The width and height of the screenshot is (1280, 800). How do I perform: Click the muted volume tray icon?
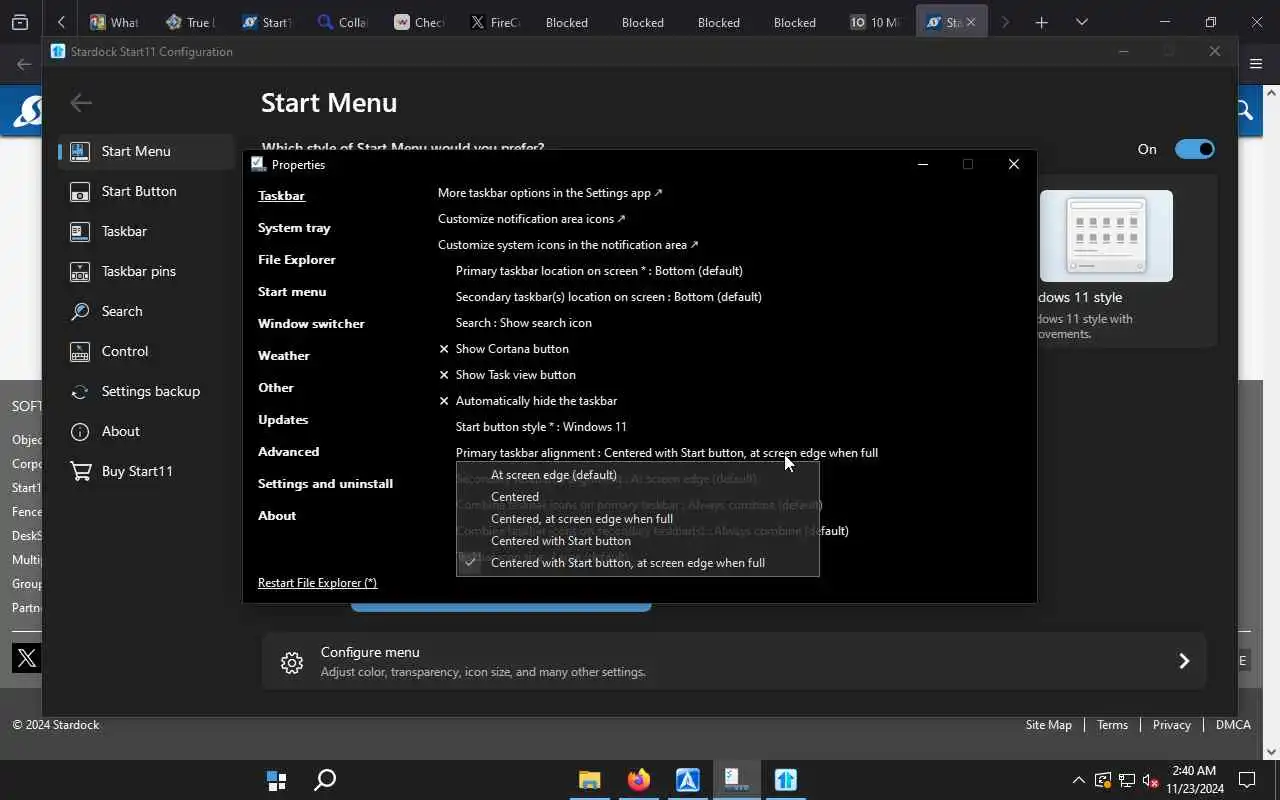pos(1151,780)
